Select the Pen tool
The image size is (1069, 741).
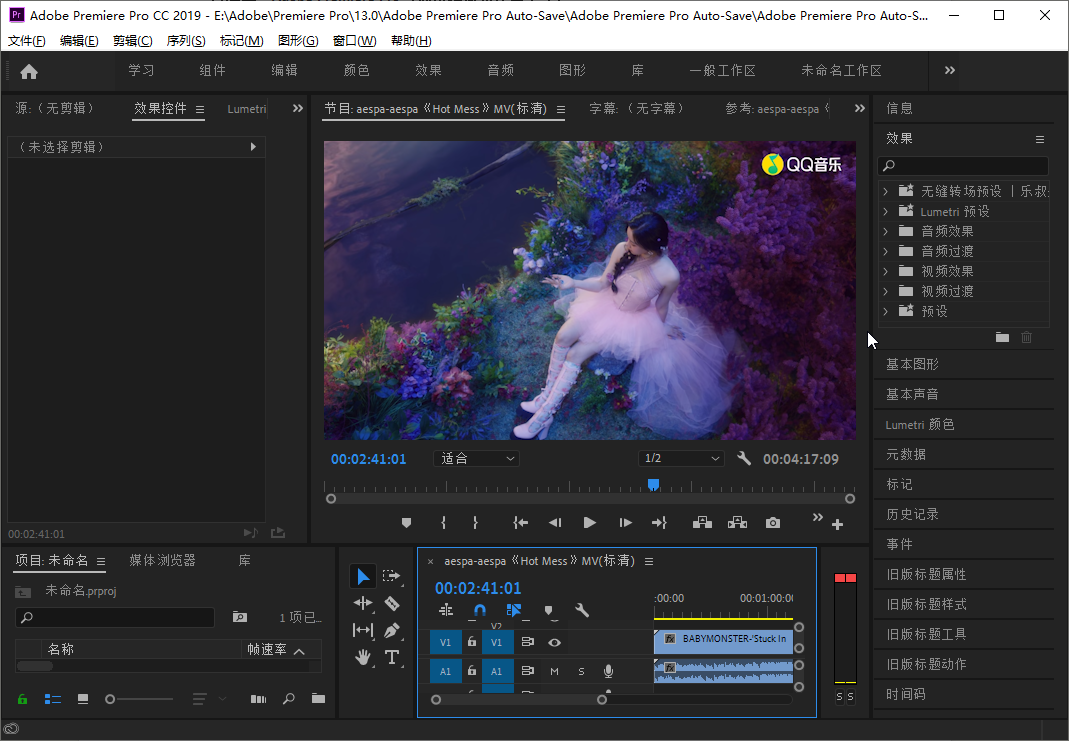[391, 631]
